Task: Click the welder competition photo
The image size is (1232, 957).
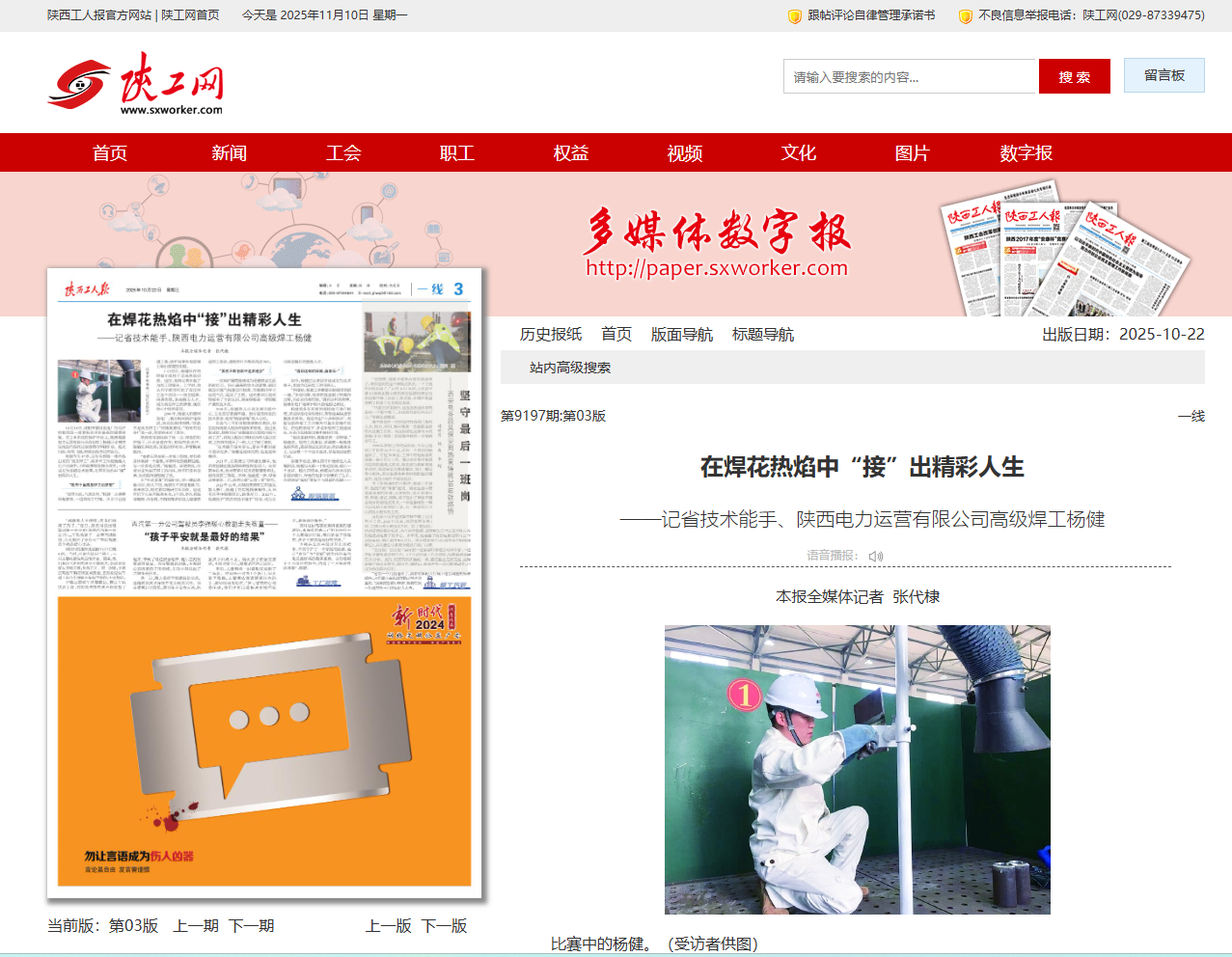Action: click(857, 770)
